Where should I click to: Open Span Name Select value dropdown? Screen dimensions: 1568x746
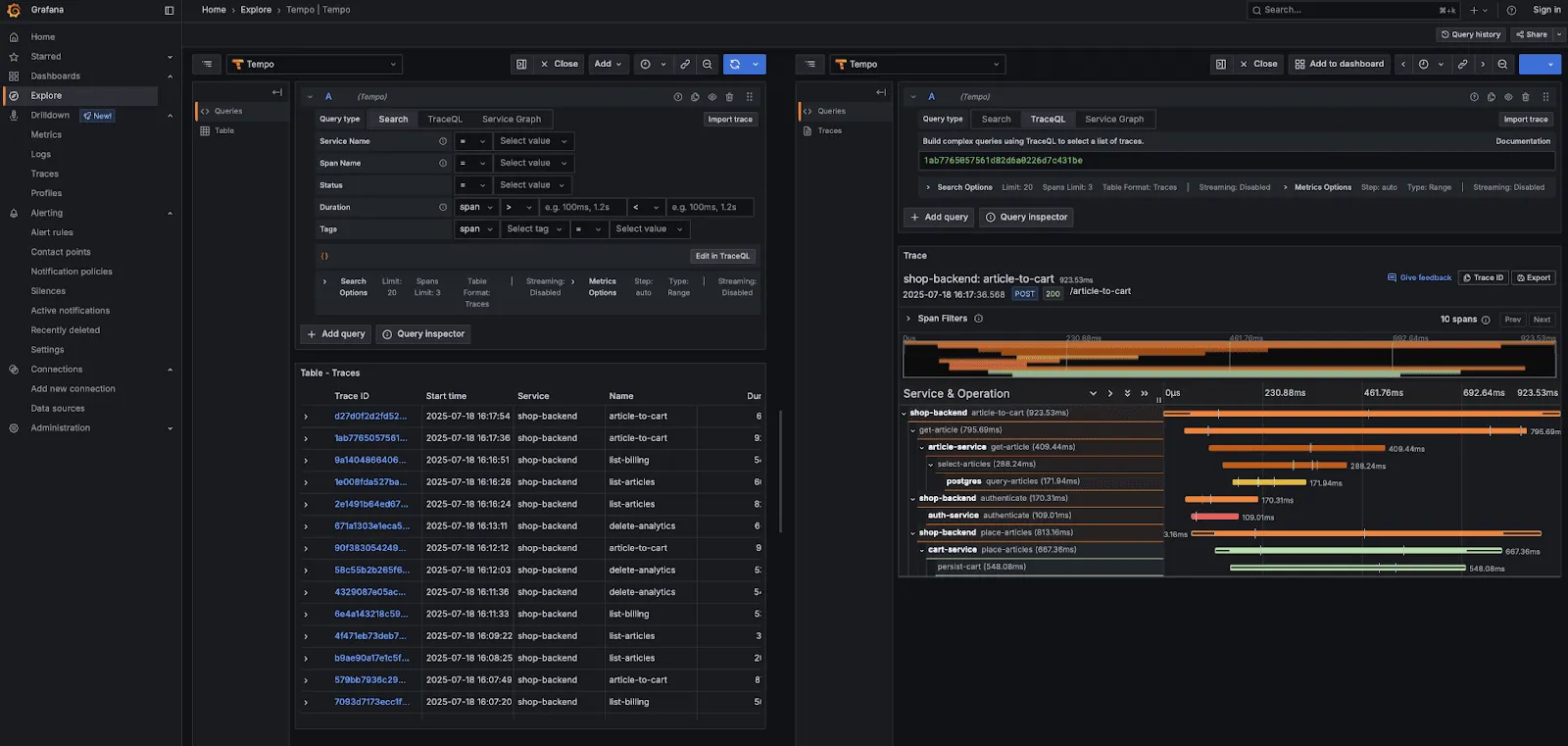[x=534, y=164]
